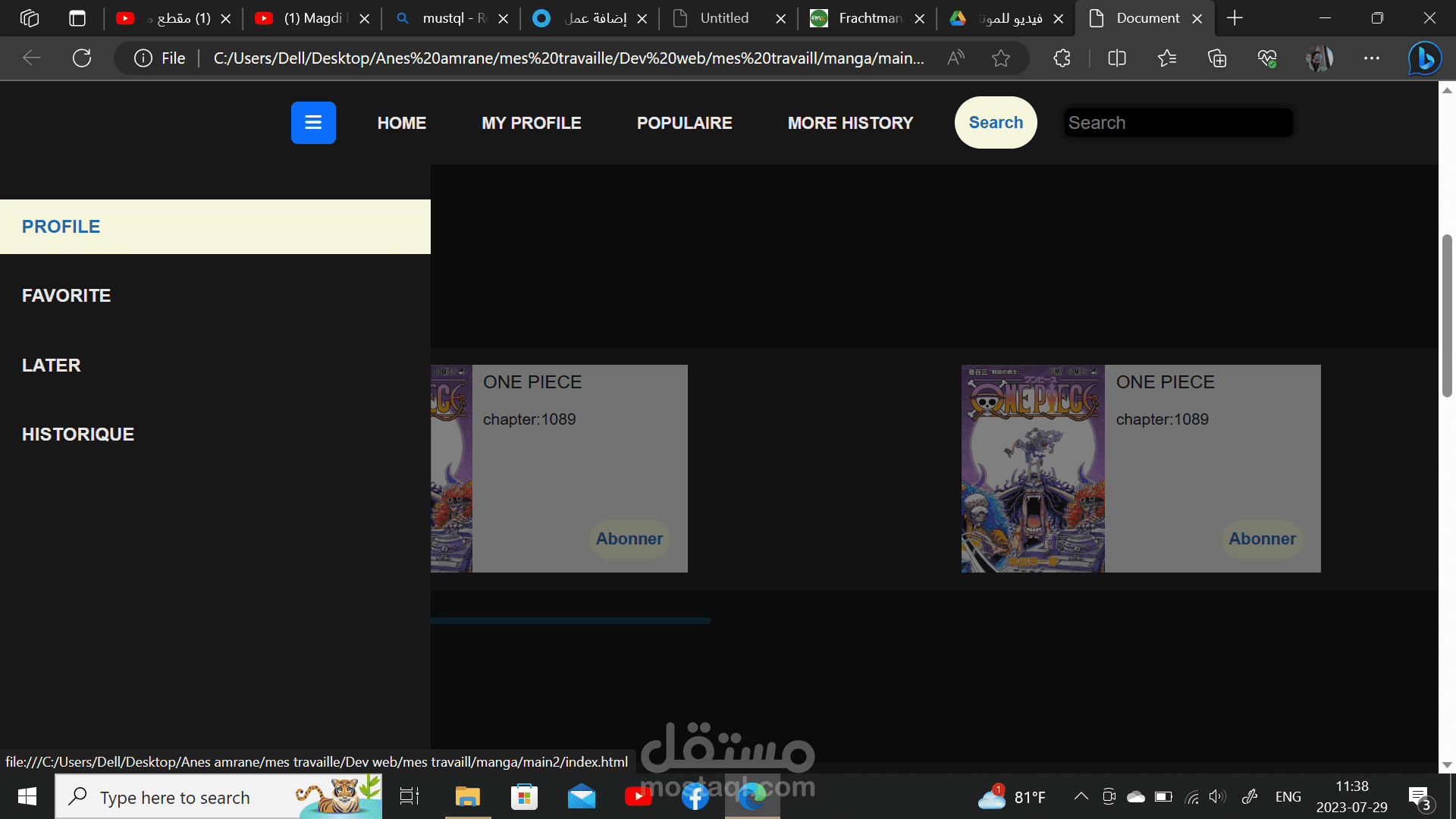The height and width of the screenshot is (819, 1456).
Task: Open the right One Piece cover thumbnail
Action: click(1033, 469)
